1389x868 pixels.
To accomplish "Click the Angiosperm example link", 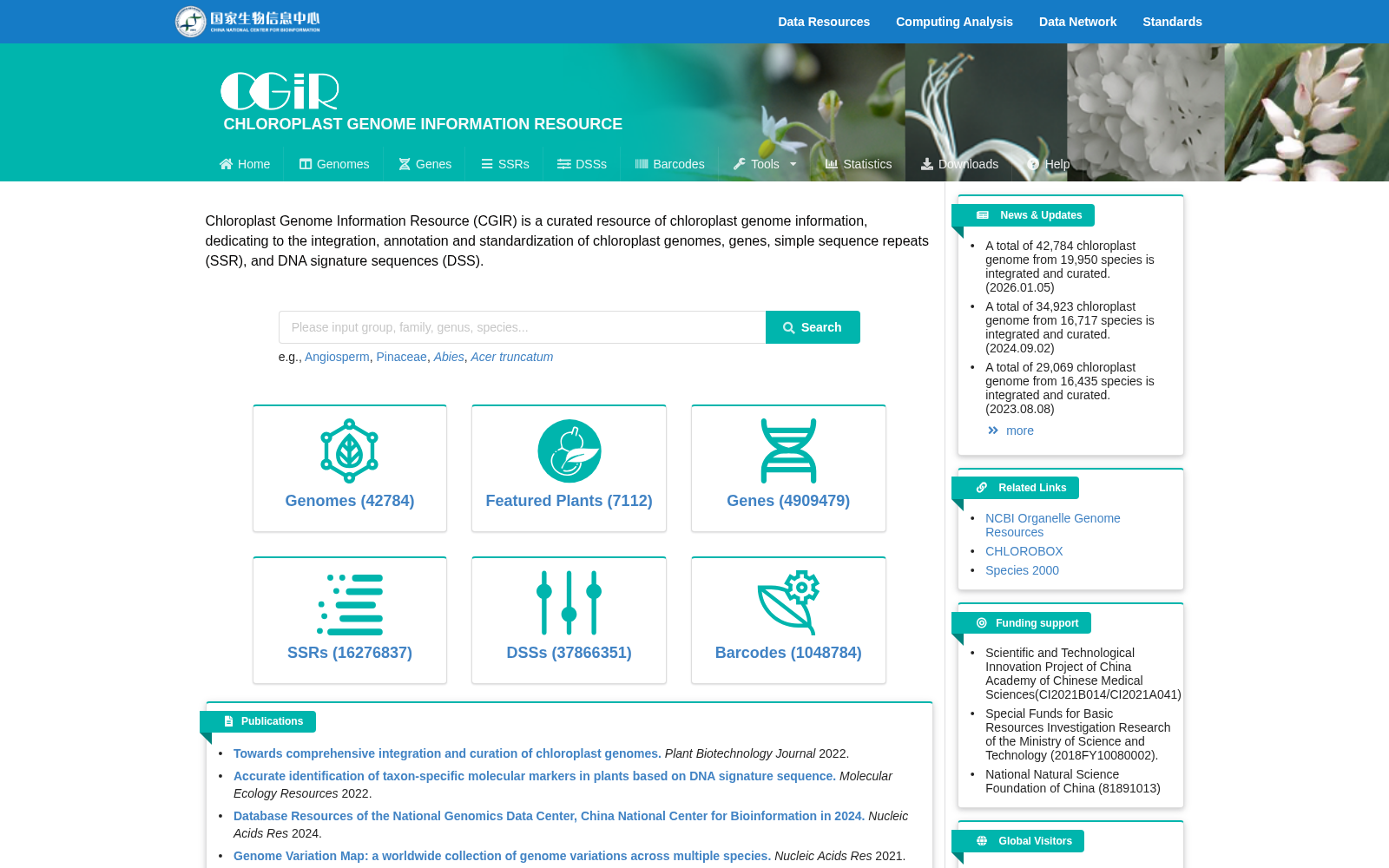I will point(337,357).
